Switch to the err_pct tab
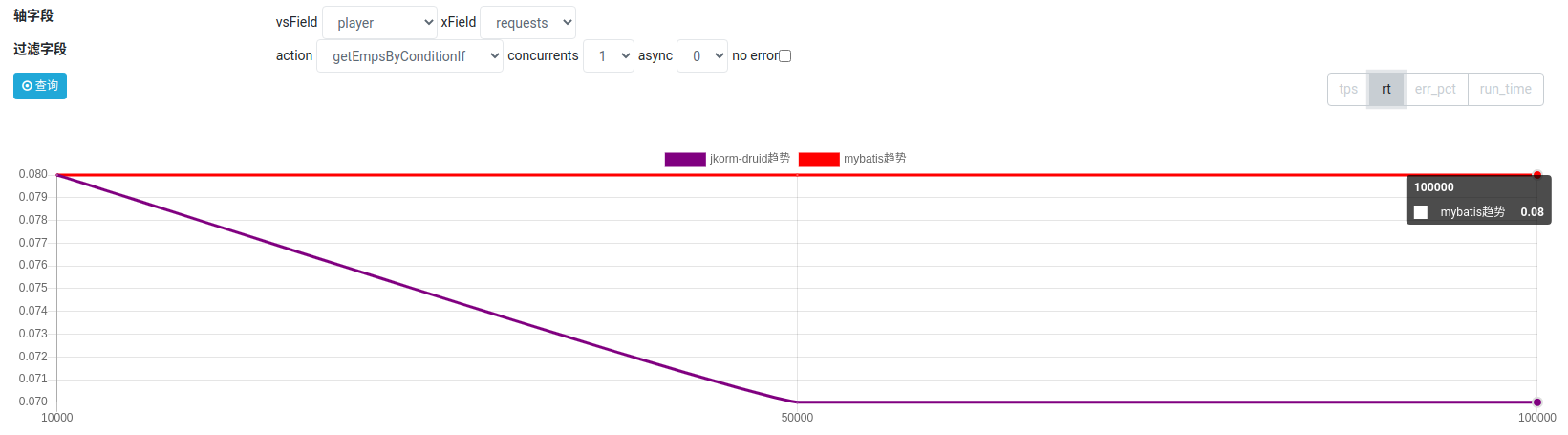This screenshot has width=1568, height=435. [1435, 89]
